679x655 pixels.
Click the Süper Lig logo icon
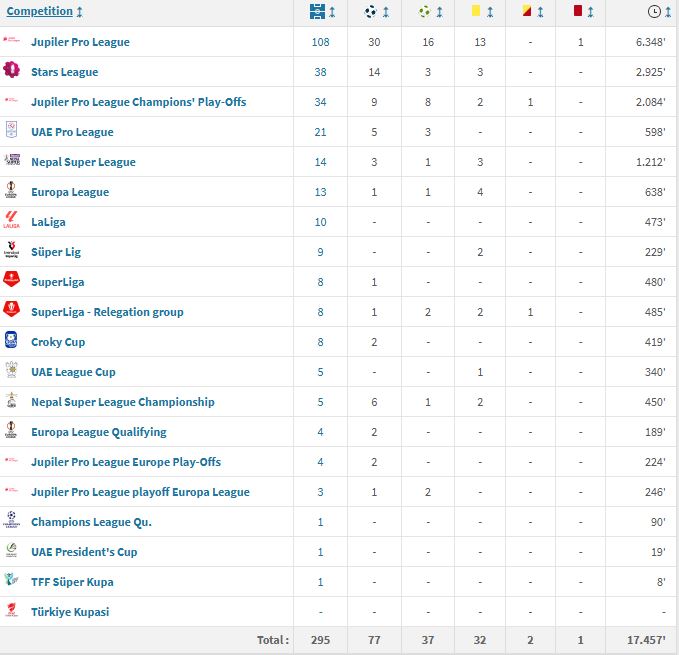11,249
